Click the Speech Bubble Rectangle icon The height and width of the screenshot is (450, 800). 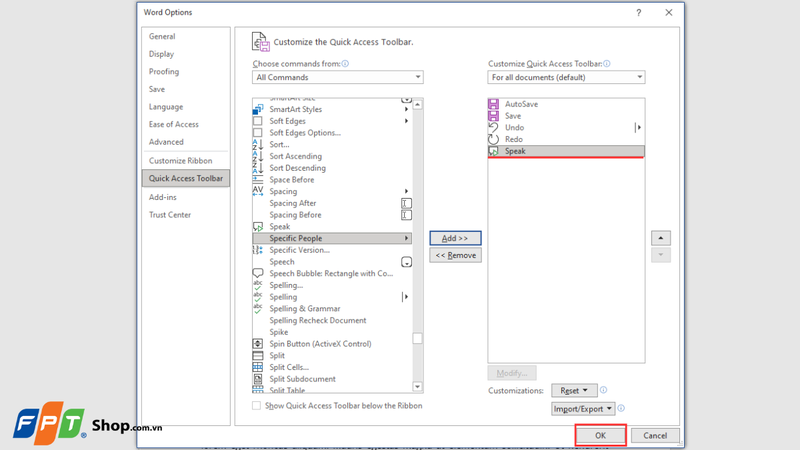click(x=258, y=273)
